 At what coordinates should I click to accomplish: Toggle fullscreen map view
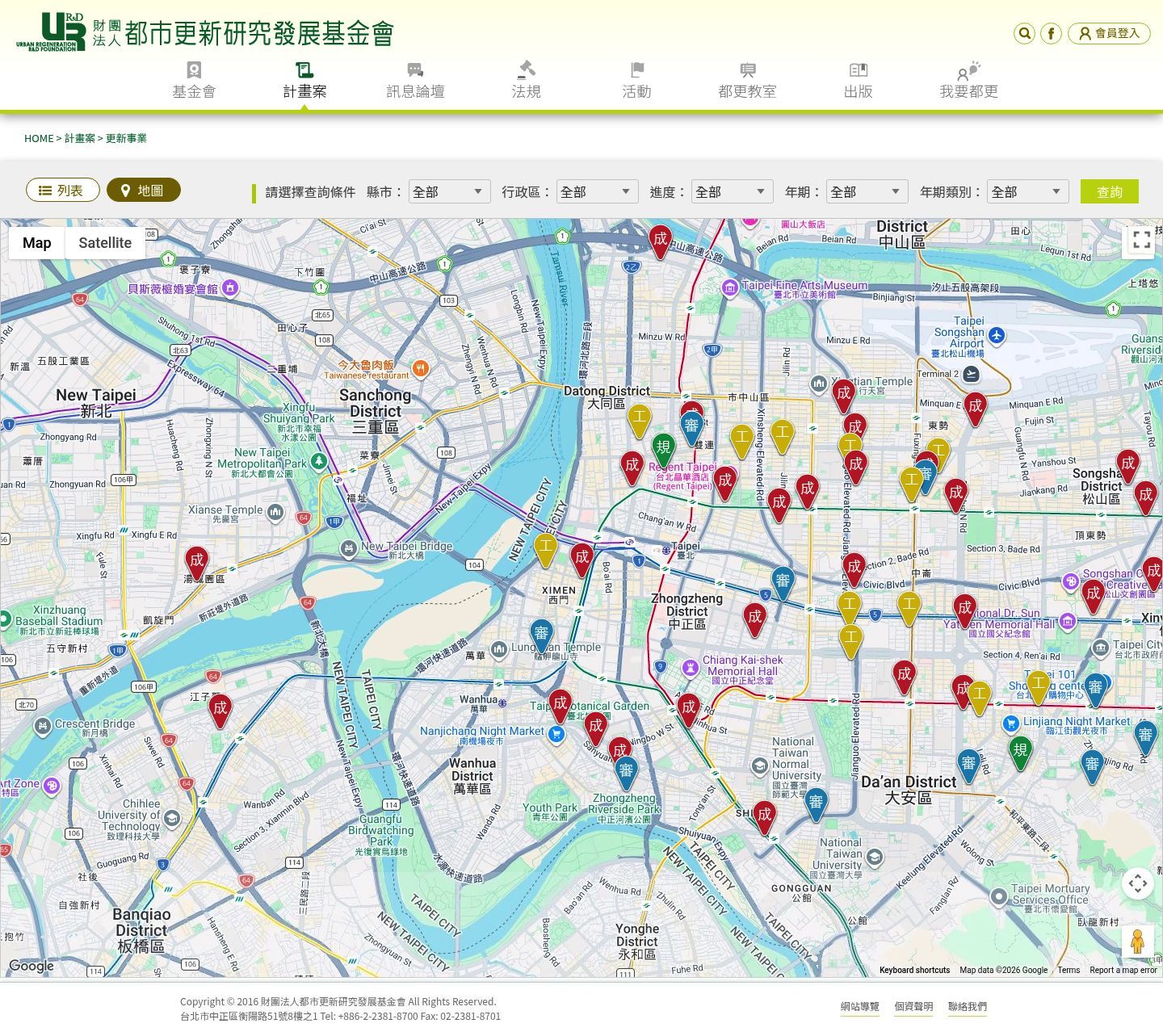tap(1141, 240)
